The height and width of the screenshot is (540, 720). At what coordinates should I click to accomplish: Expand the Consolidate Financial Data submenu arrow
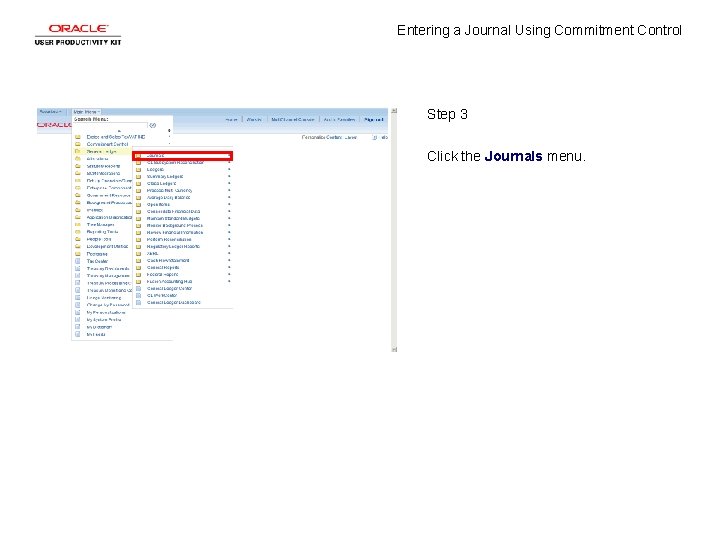click(229, 211)
